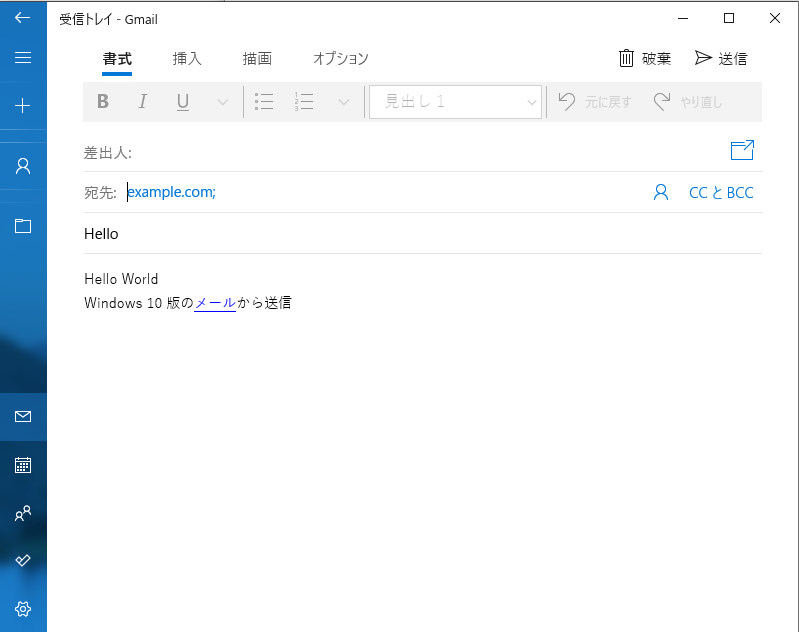Open the To Do checkmark icon

point(22,561)
